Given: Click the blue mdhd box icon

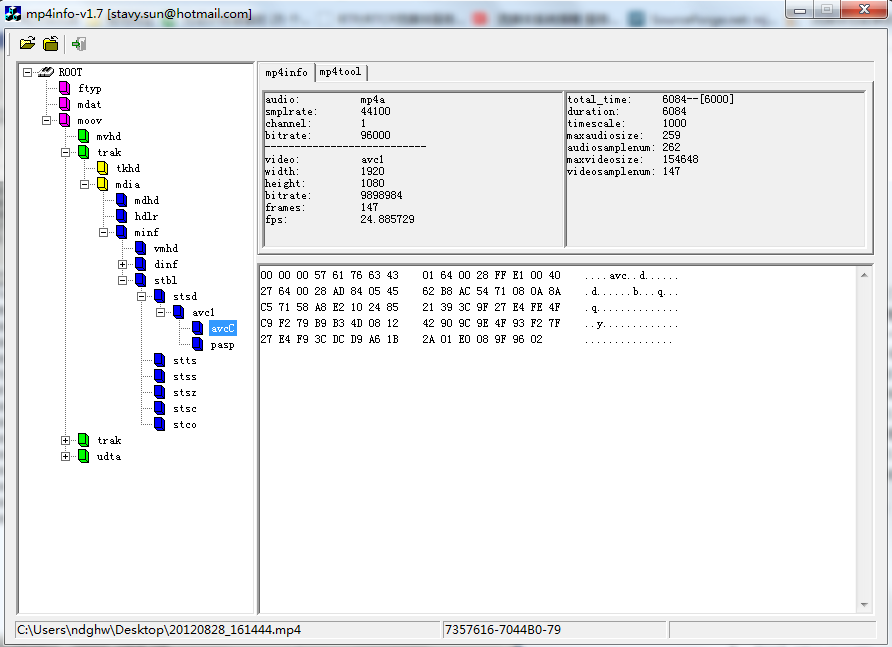Looking at the screenshot, I should click(122, 200).
